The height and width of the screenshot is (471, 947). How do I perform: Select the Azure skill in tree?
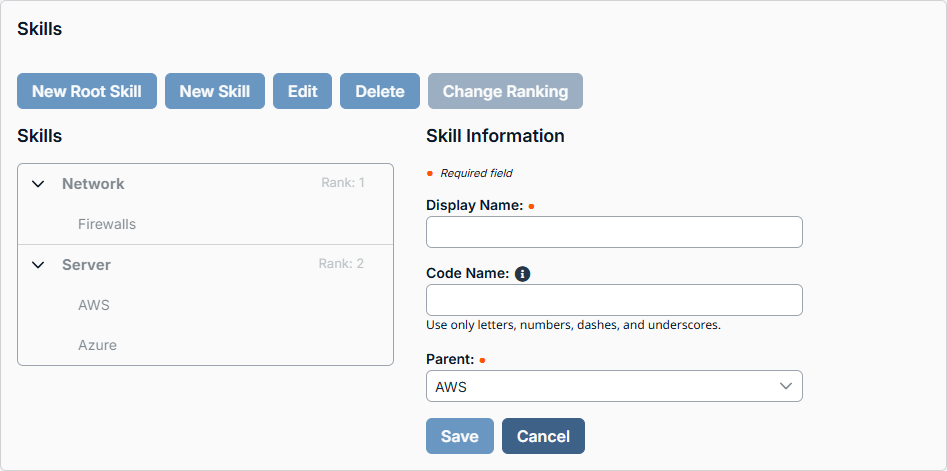point(98,345)
